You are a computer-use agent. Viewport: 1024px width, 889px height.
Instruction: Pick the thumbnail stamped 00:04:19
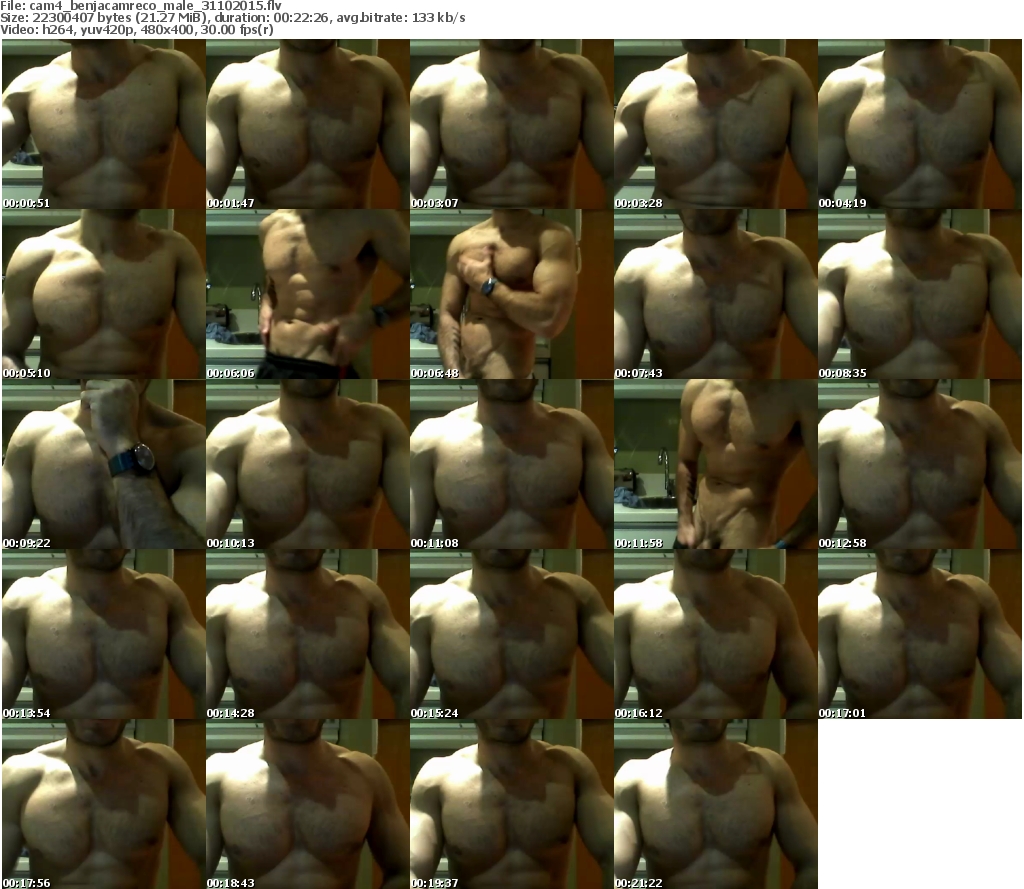[920, 124]
